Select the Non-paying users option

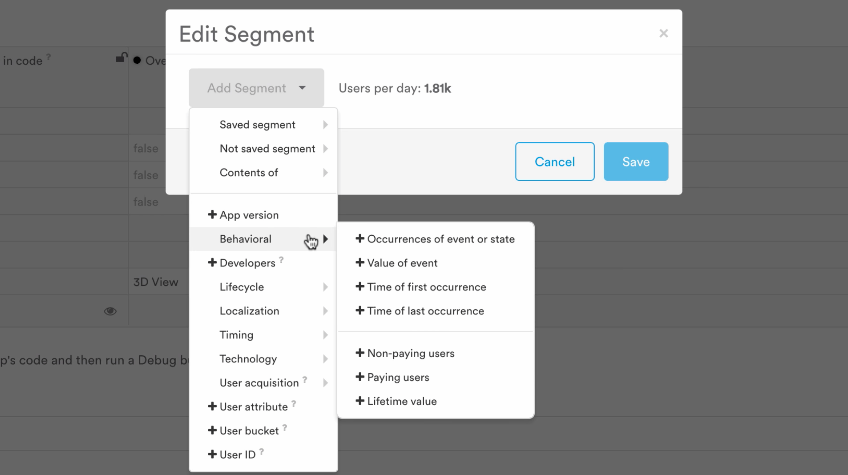pos(405,353)
